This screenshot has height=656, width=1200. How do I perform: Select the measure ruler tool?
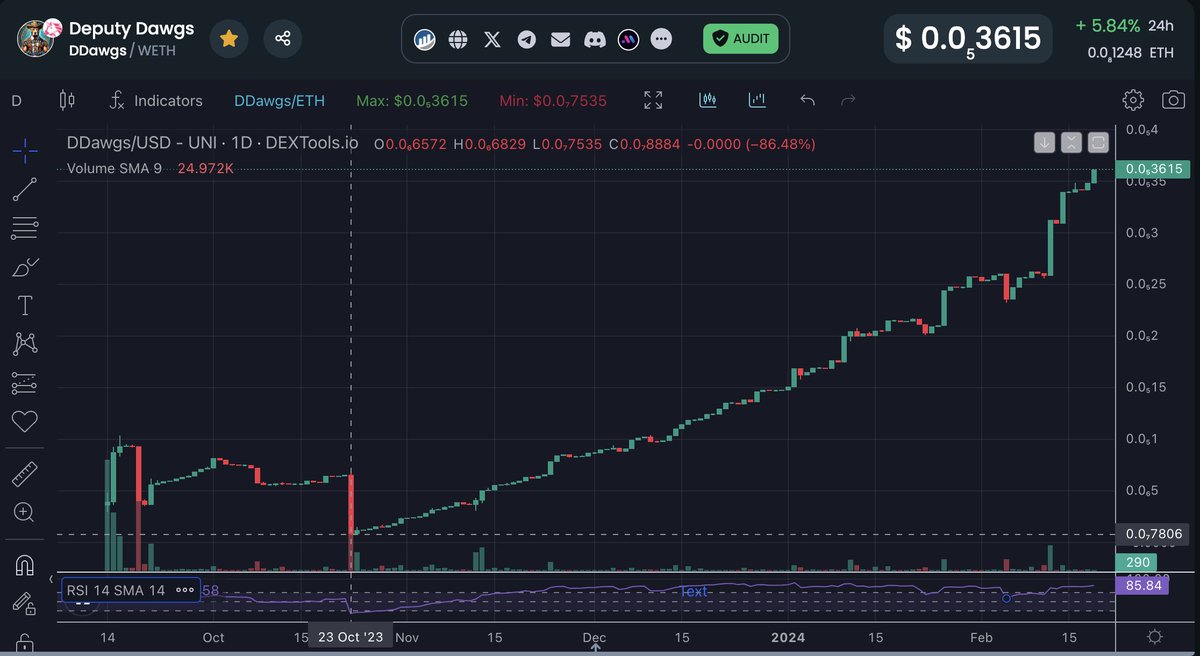(x=25, y=473)
